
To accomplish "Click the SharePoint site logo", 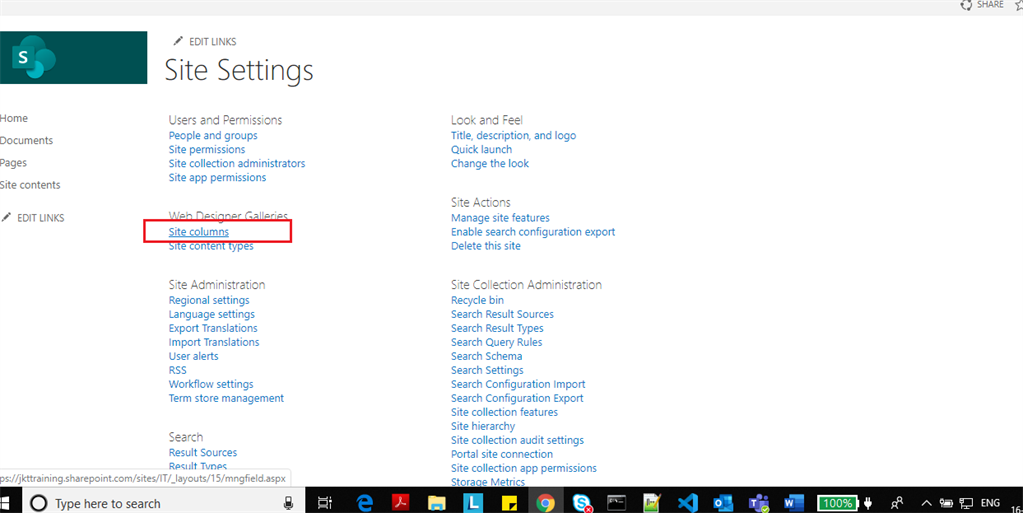I will pos(73,57).
